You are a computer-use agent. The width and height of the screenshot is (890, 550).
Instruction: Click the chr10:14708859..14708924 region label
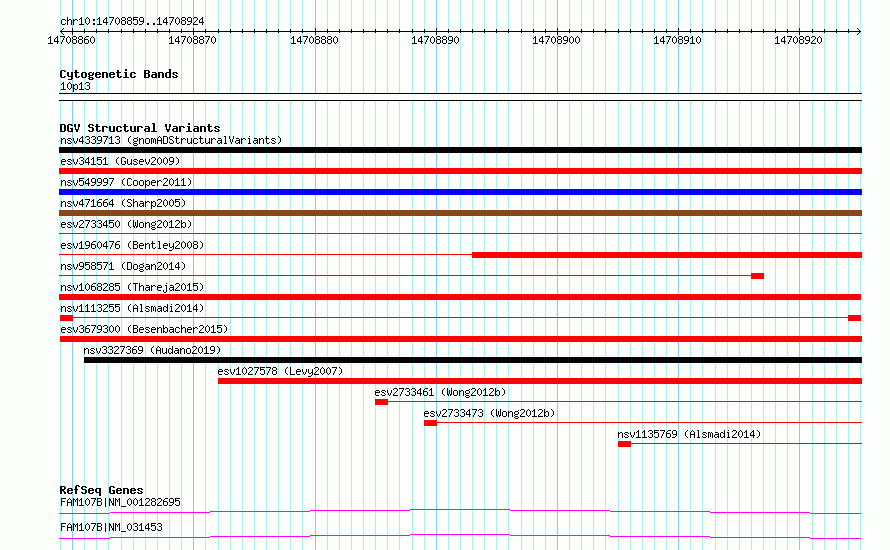(132, 22)
